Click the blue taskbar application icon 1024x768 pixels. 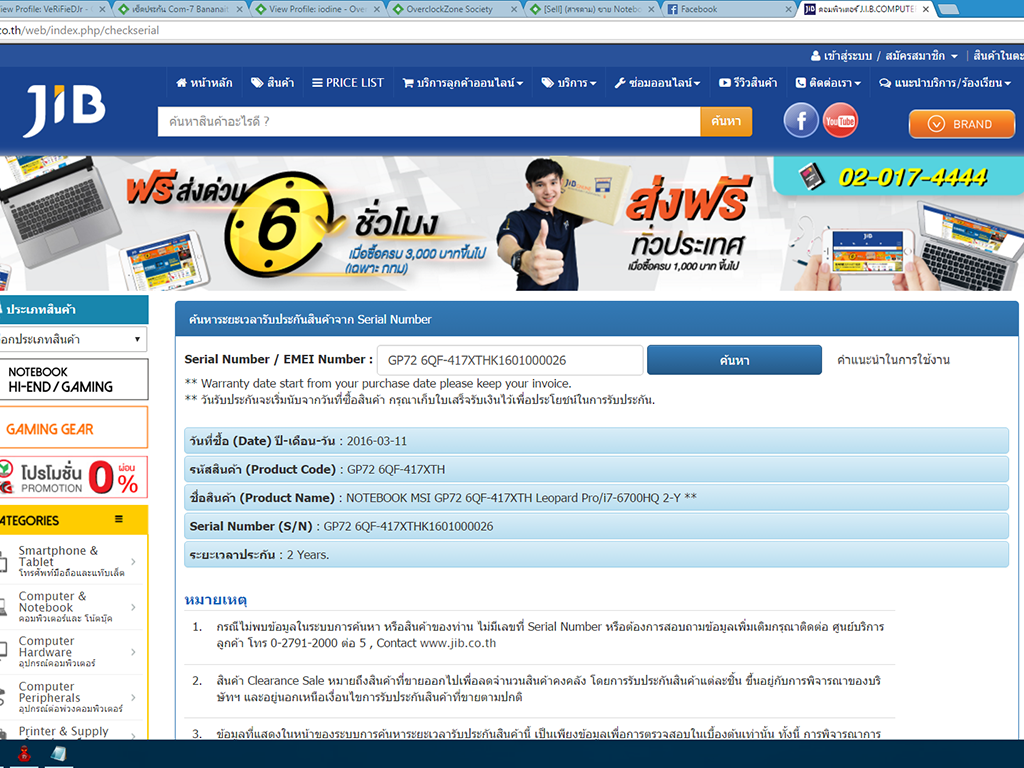[58, 754]
